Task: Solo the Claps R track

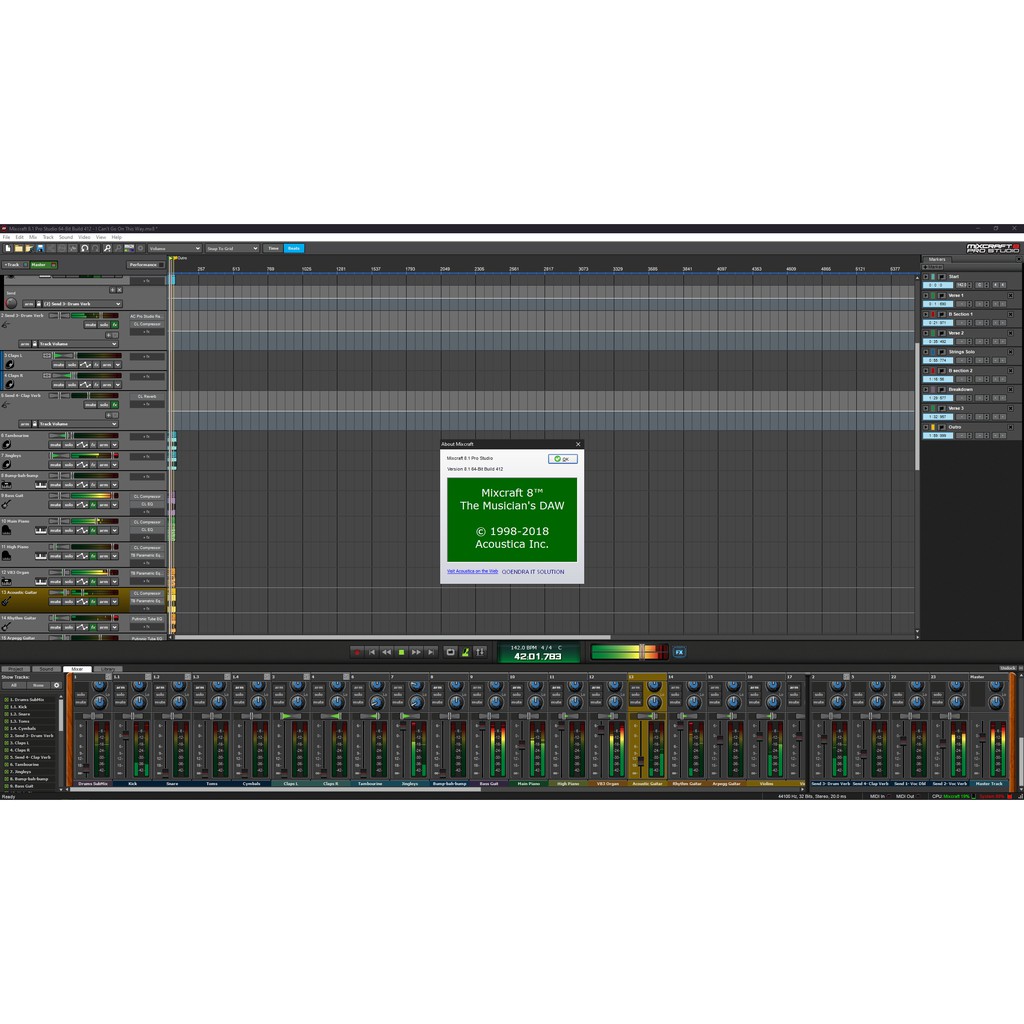Action: (x=72, y=384)
